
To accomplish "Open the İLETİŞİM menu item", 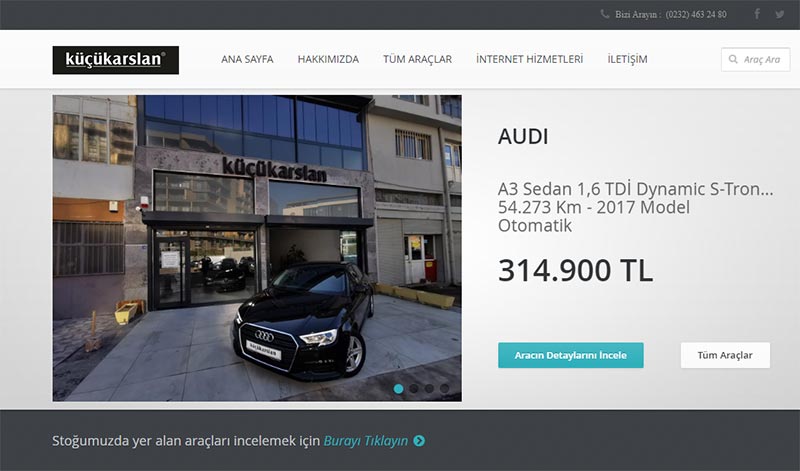I will tap(627, 59).
